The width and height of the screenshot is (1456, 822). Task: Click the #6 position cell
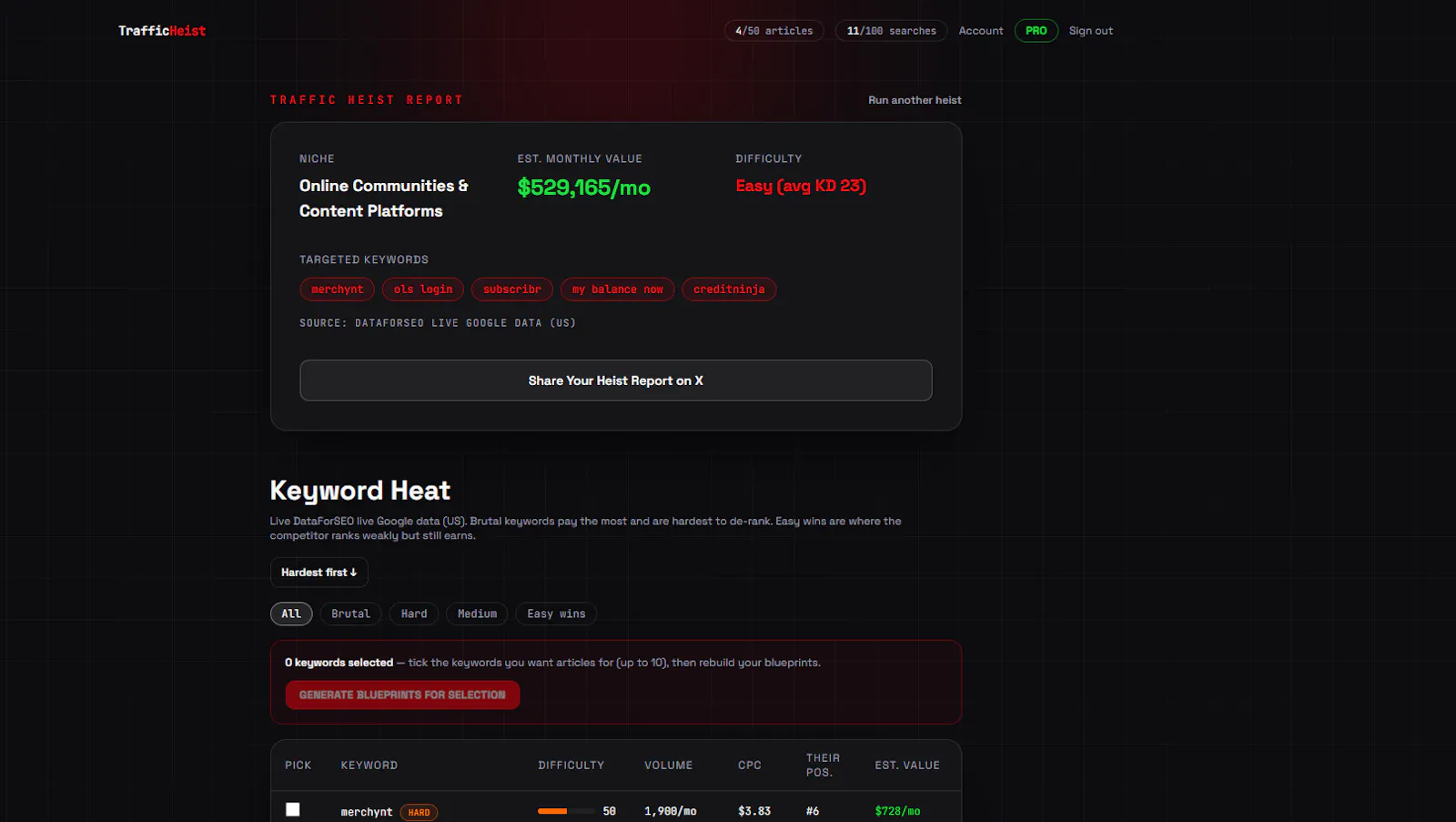pyautogui.click(x=813, y=811)
